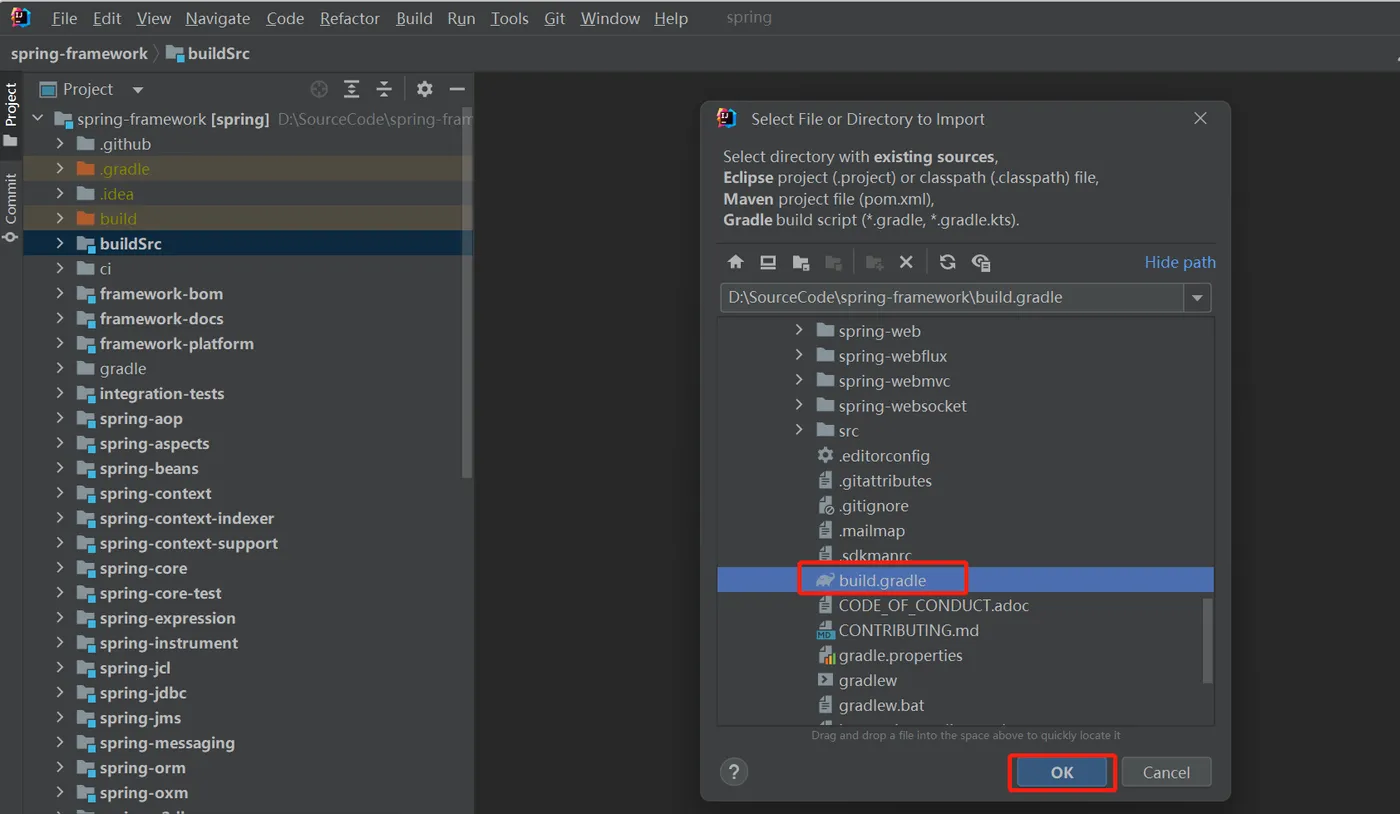This screenshot has height=814, width=1400.
Task: Switch to the Commit side tab
Action: click(11, 208)
